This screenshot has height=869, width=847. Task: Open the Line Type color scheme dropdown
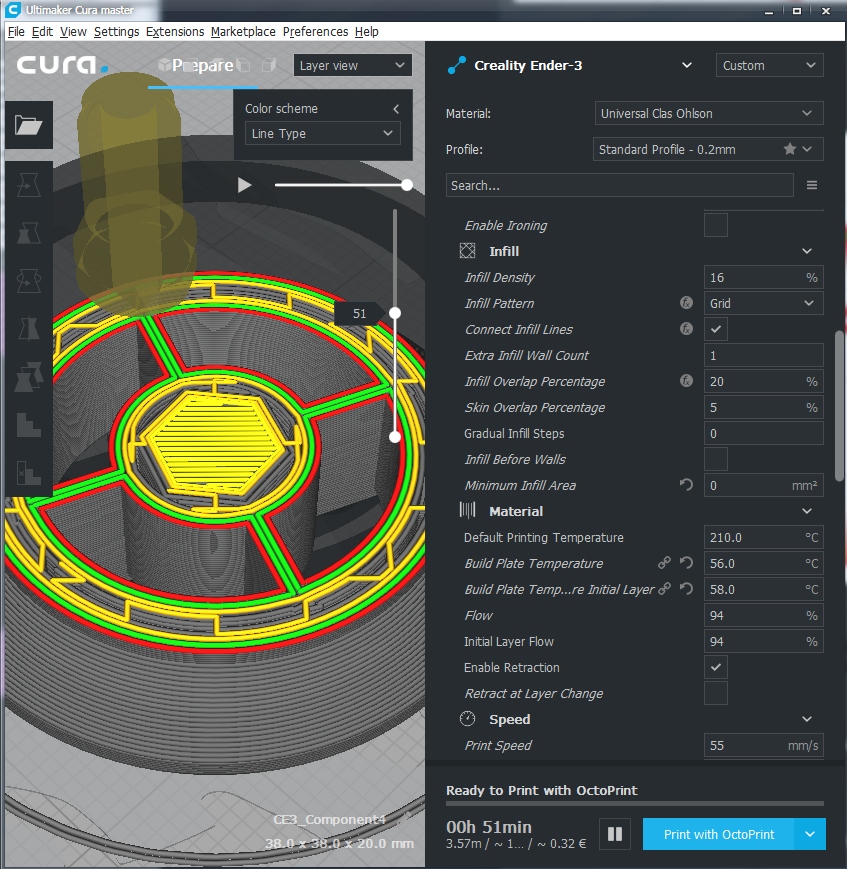click(323, 134)
